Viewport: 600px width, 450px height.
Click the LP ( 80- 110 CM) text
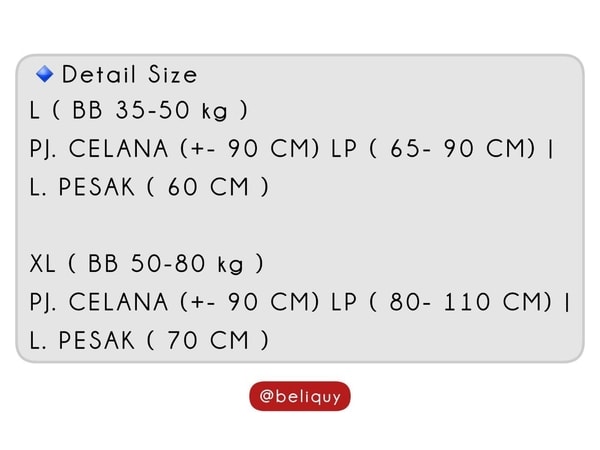pos(441,302)
